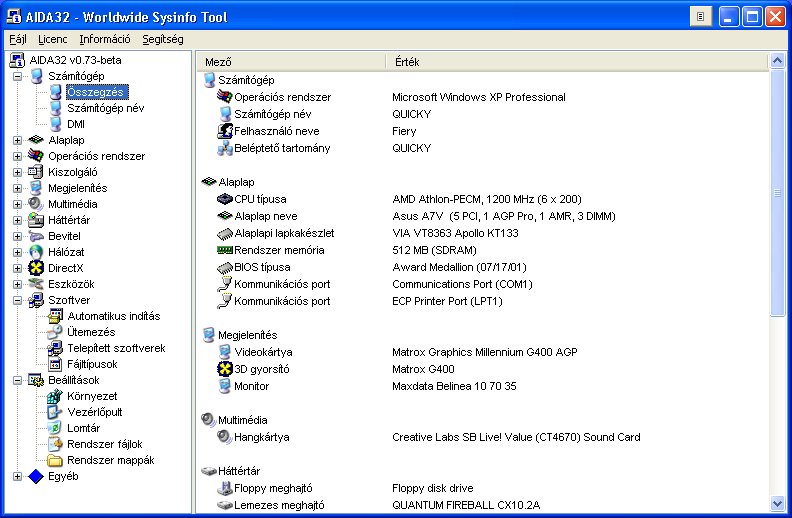The image size is (792, 518).
Task: Click the Mező column header
Action: 291,62
